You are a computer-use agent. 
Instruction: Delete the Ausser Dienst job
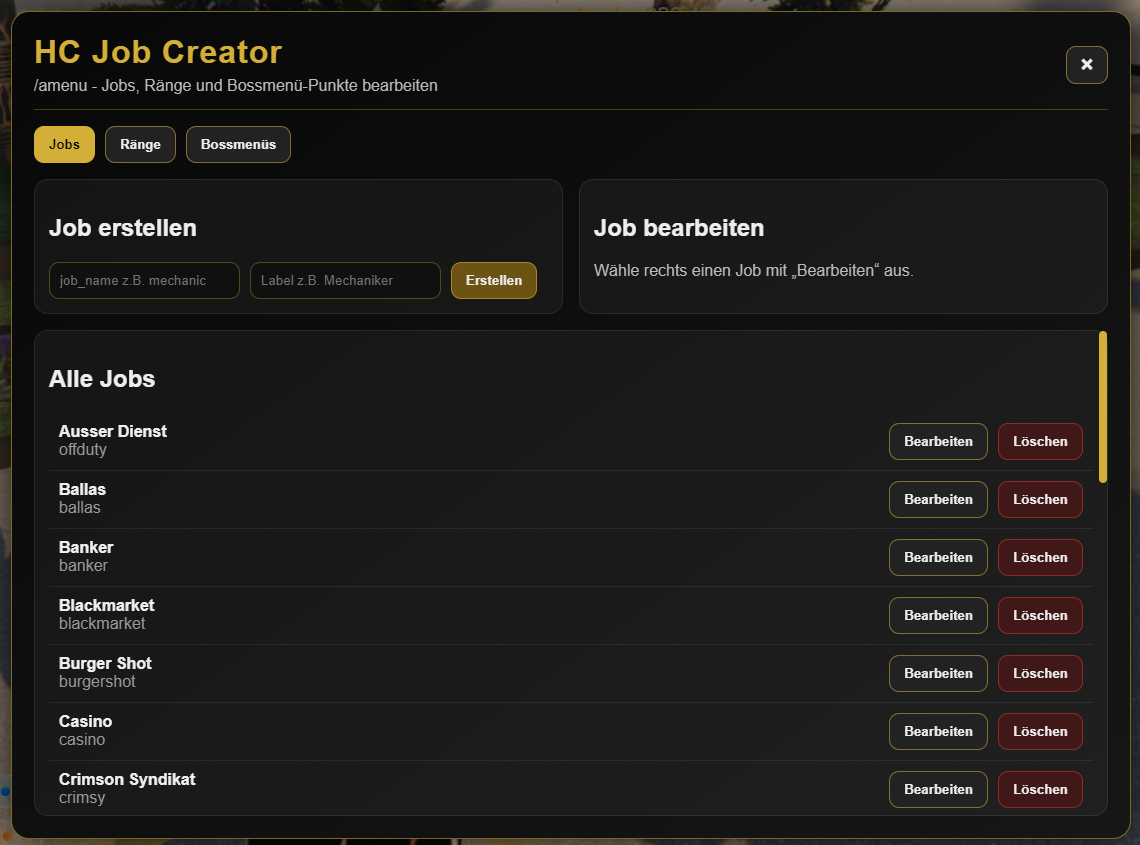tap(1040, 441)
